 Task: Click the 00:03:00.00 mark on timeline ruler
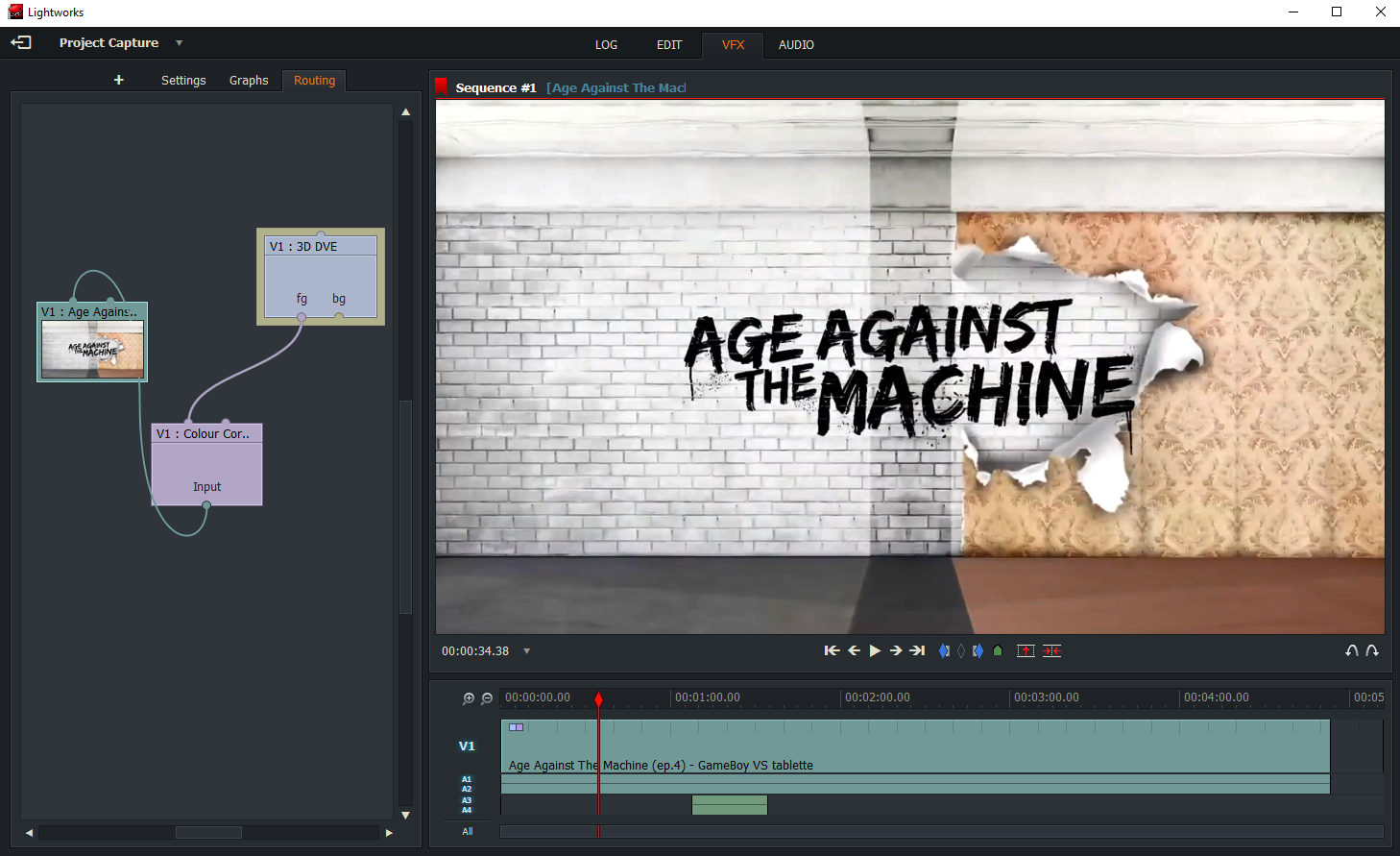(1047, 697)
